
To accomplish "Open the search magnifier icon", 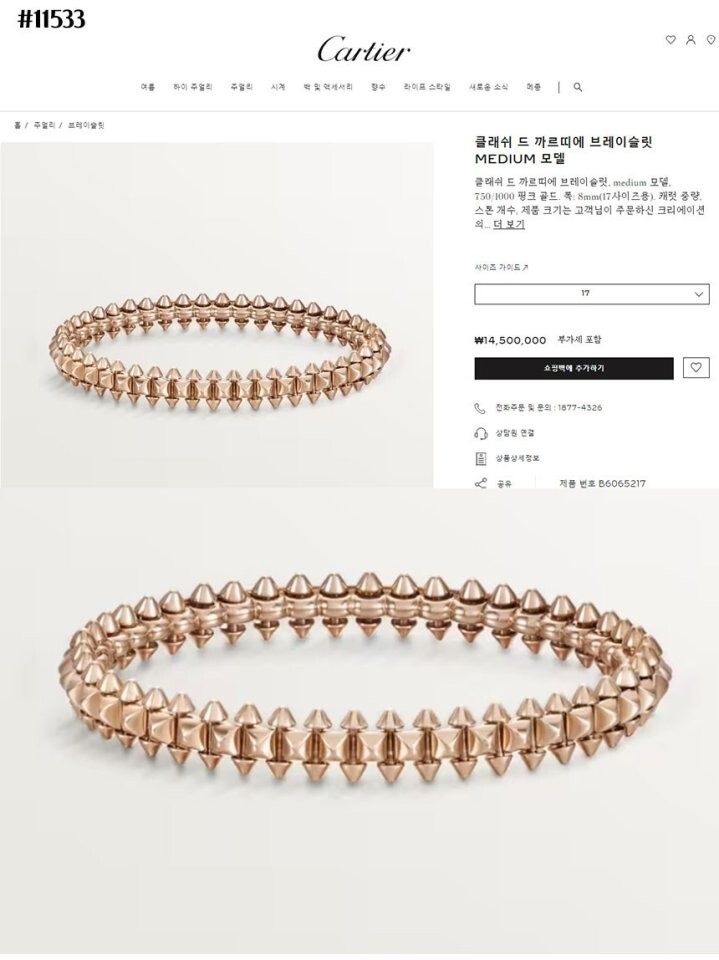I will 578,87.
